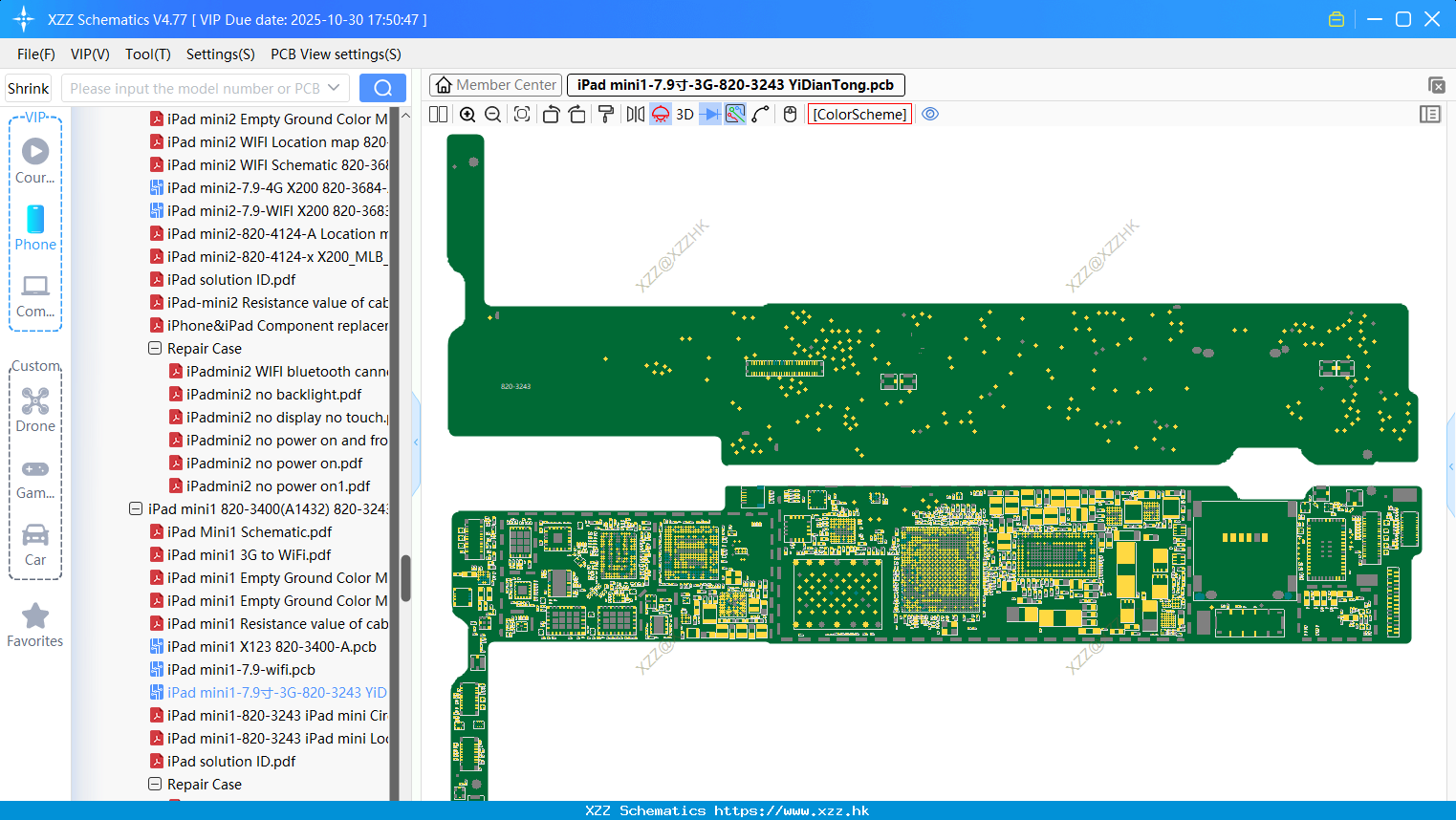This screenshot has width=1456, height=820.
Task: Switch to 3D view
Action: point(685,115)
